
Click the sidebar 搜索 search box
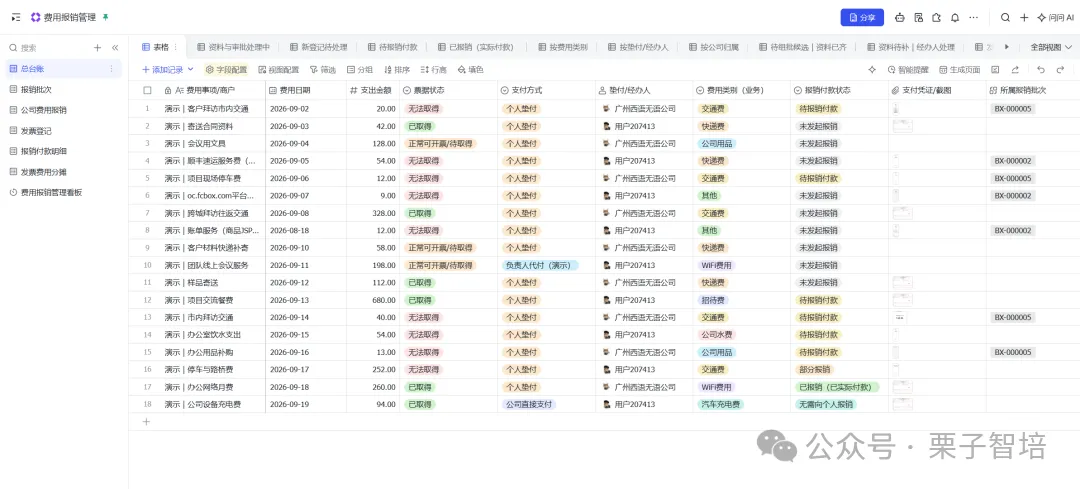point(48,48)
